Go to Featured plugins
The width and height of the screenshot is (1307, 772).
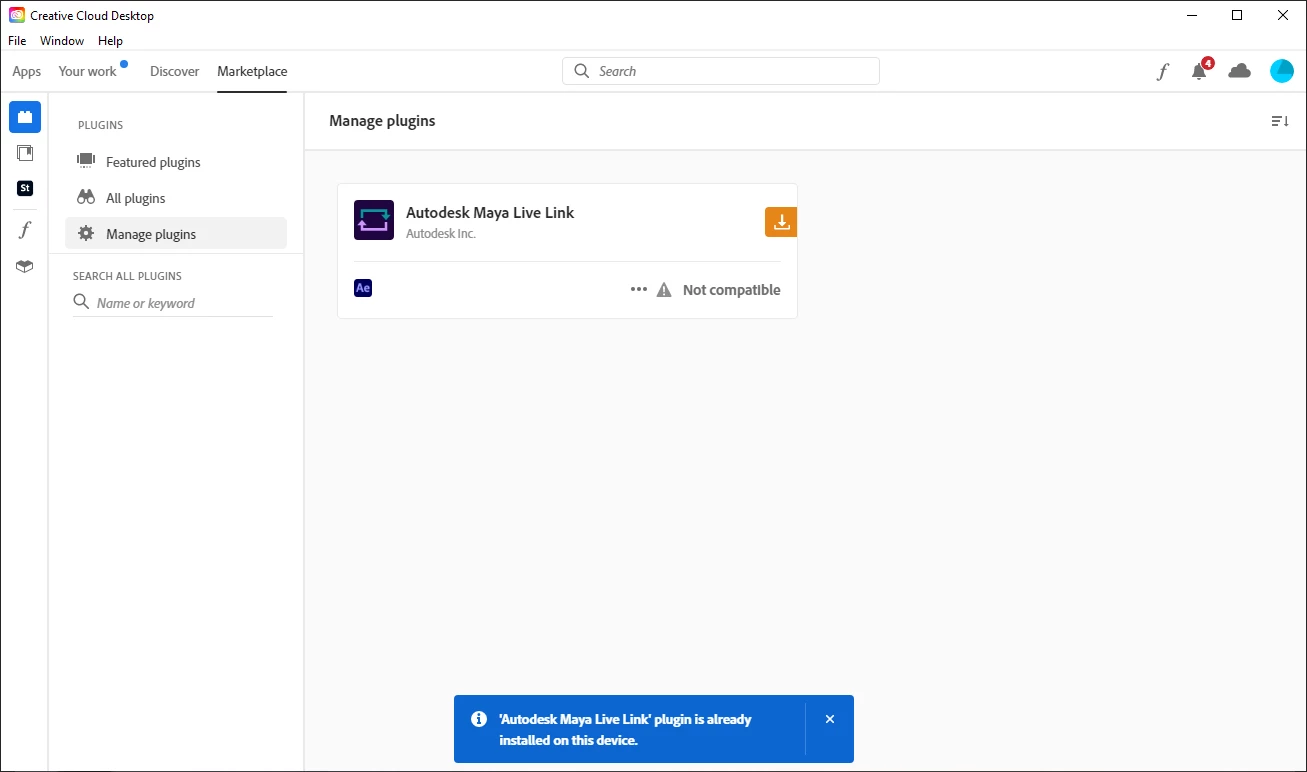pos(176,162)
